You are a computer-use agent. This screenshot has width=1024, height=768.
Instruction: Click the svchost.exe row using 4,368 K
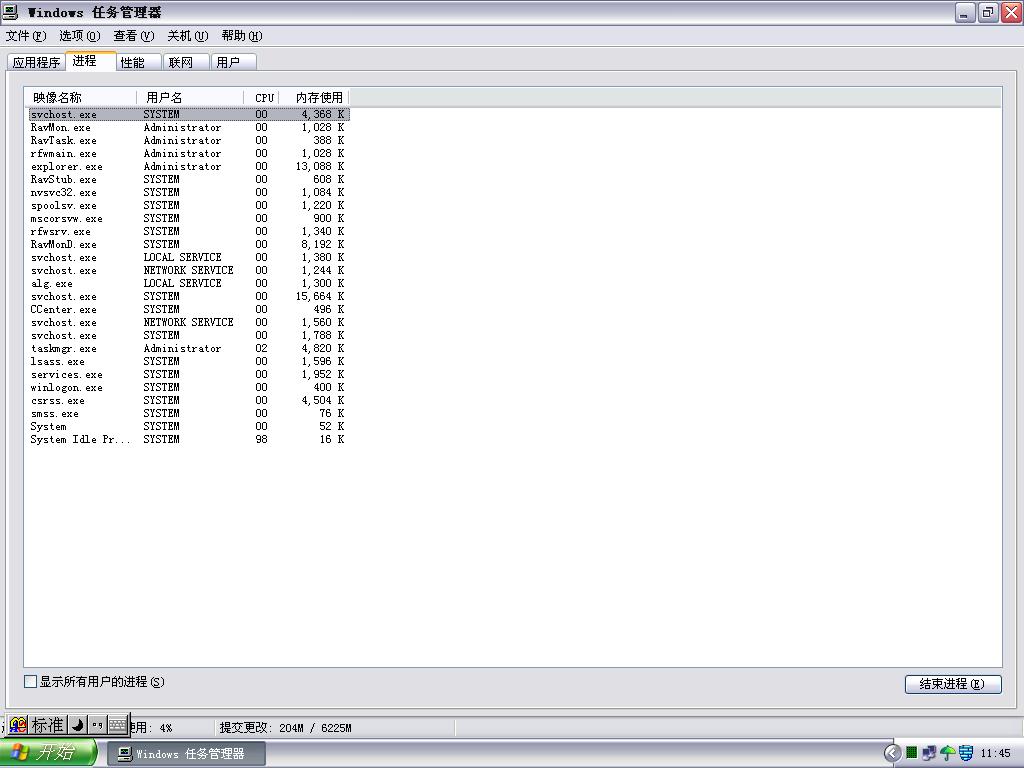click(x=188, y=114)
